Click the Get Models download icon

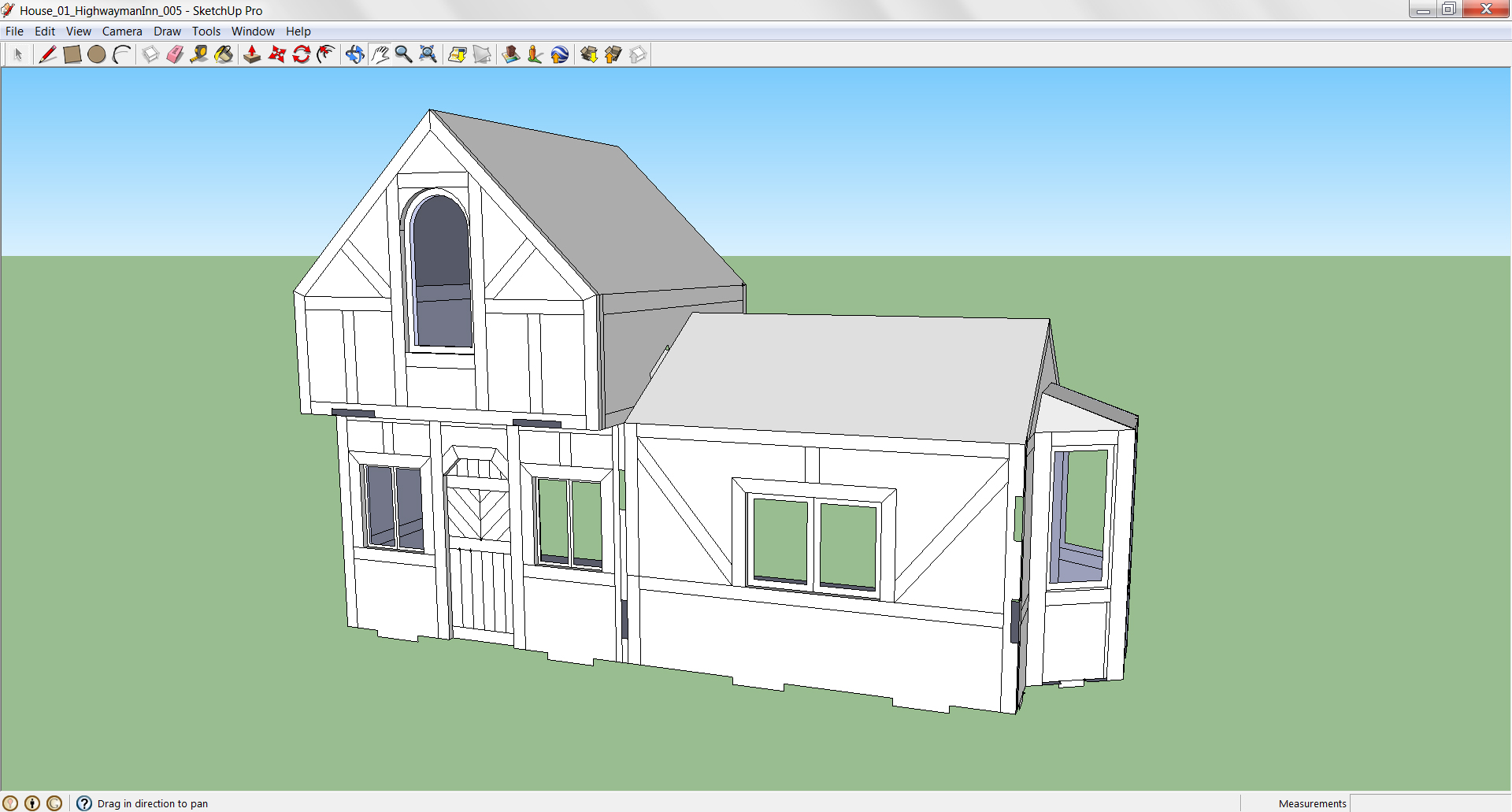click(588, 54)
